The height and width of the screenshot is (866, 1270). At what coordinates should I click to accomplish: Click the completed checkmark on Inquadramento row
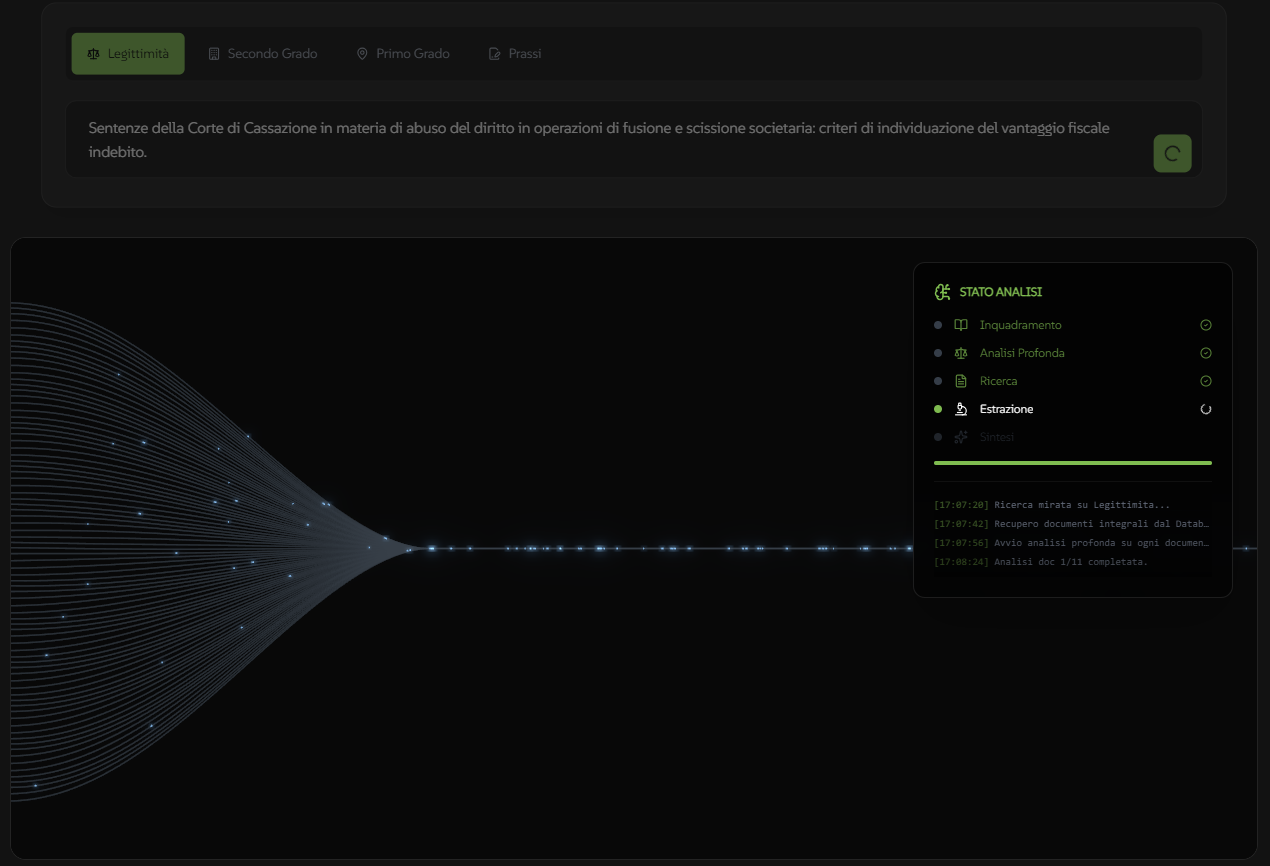click(x=1206, y=325)
